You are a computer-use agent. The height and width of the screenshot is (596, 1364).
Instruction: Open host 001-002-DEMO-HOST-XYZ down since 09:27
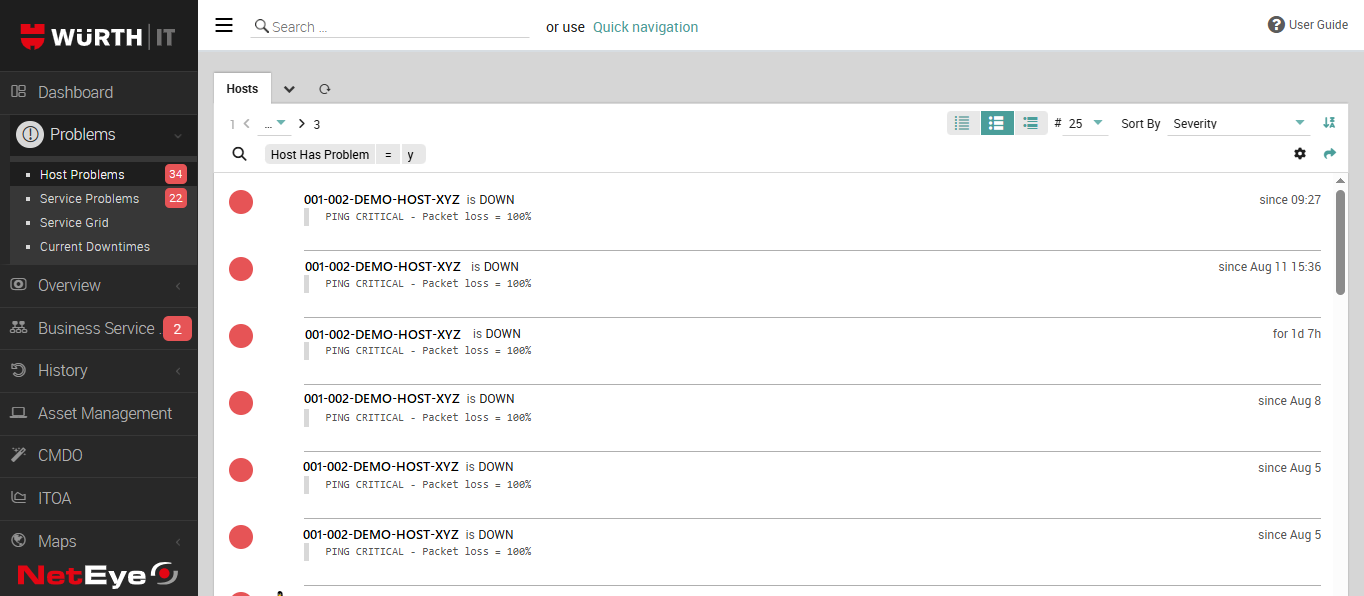(x=381, y=199)
